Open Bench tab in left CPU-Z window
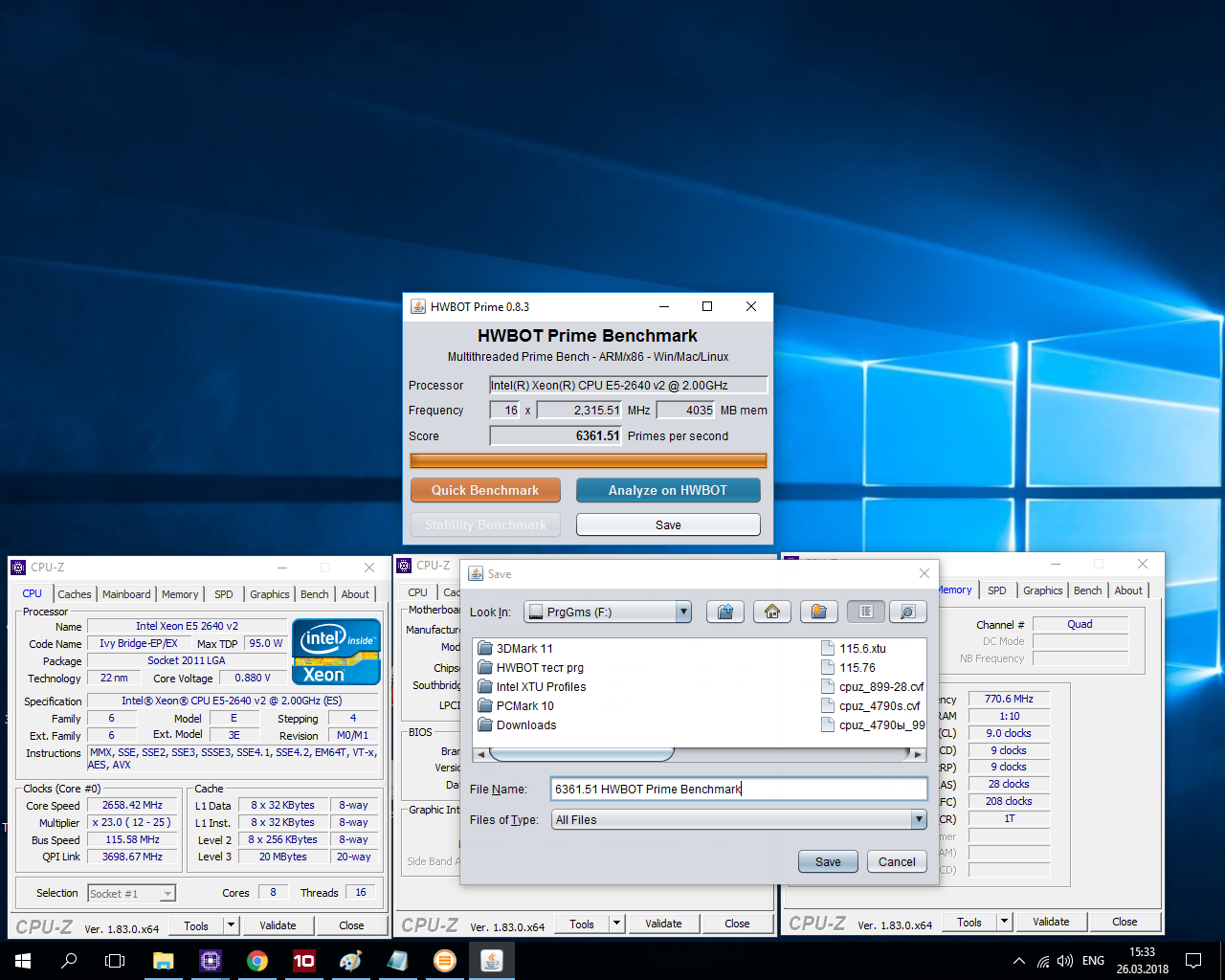Viewport: 1225px width, 980px height. [x=315, y=594]
